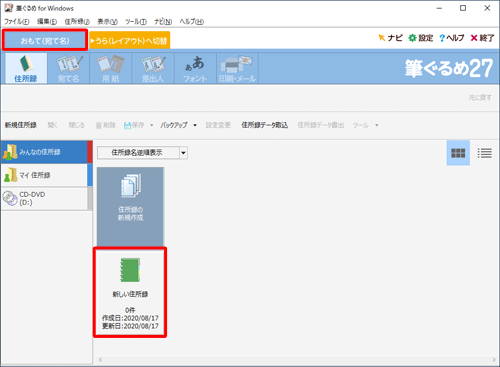Select the おもて(宛て名) tab

click(45, 40)
